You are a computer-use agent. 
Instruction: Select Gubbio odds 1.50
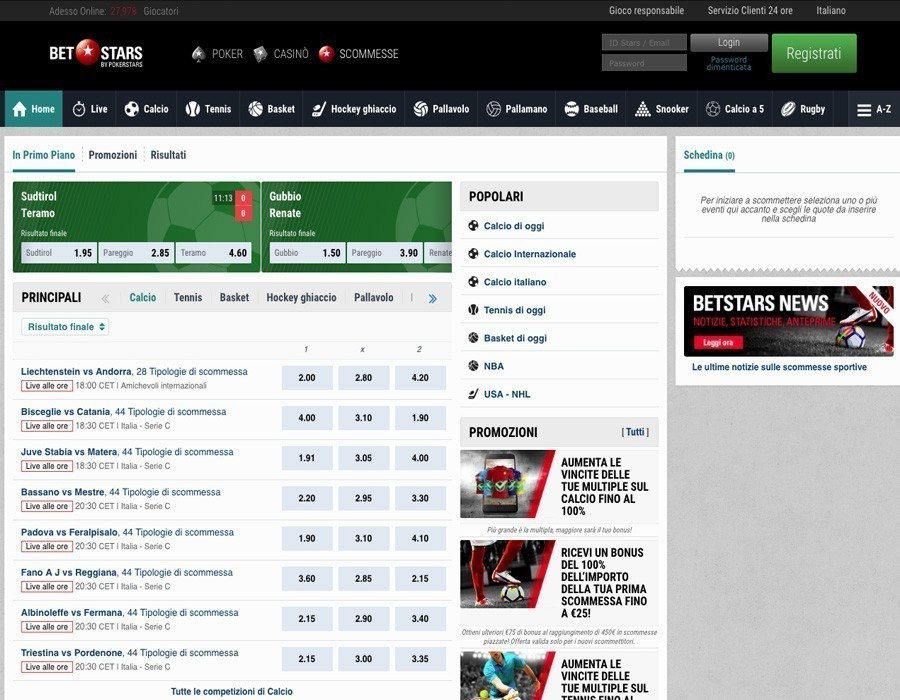pos(307,253)
